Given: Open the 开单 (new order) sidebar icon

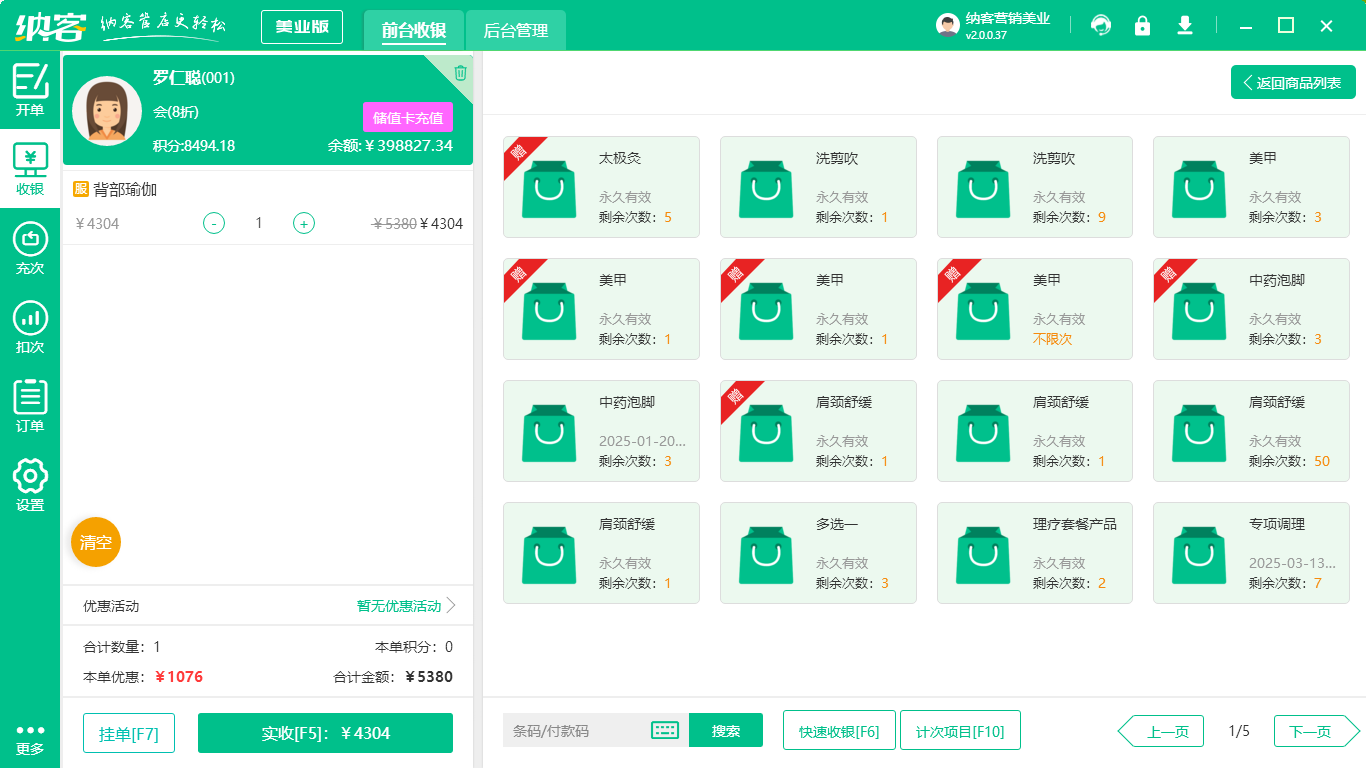Looking at the screenshot, I should (29, 91).
